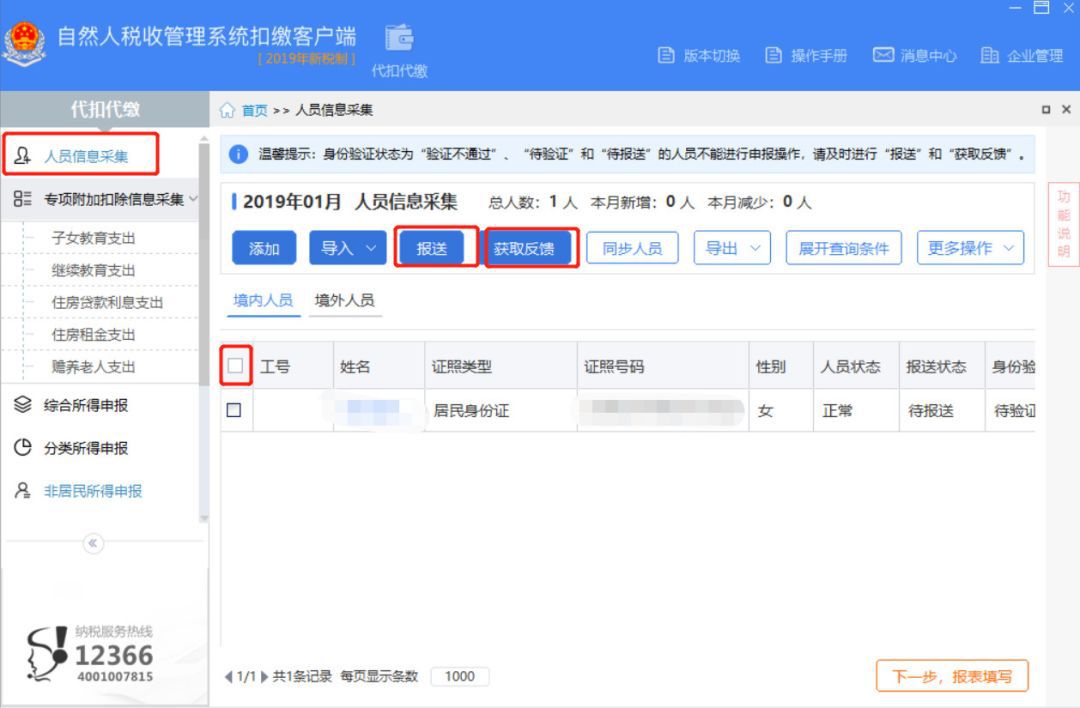The image size is (1080, 708).
Task: Expand the 更多操作 dropdown
Action: 970,248
